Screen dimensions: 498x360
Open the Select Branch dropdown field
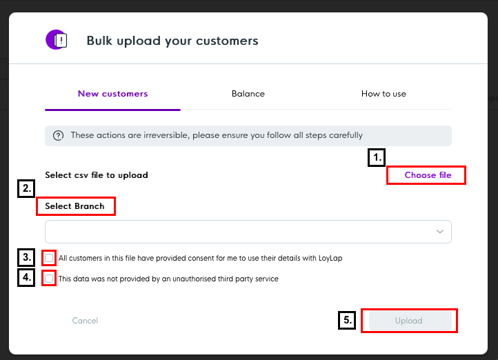pos(248,232)
